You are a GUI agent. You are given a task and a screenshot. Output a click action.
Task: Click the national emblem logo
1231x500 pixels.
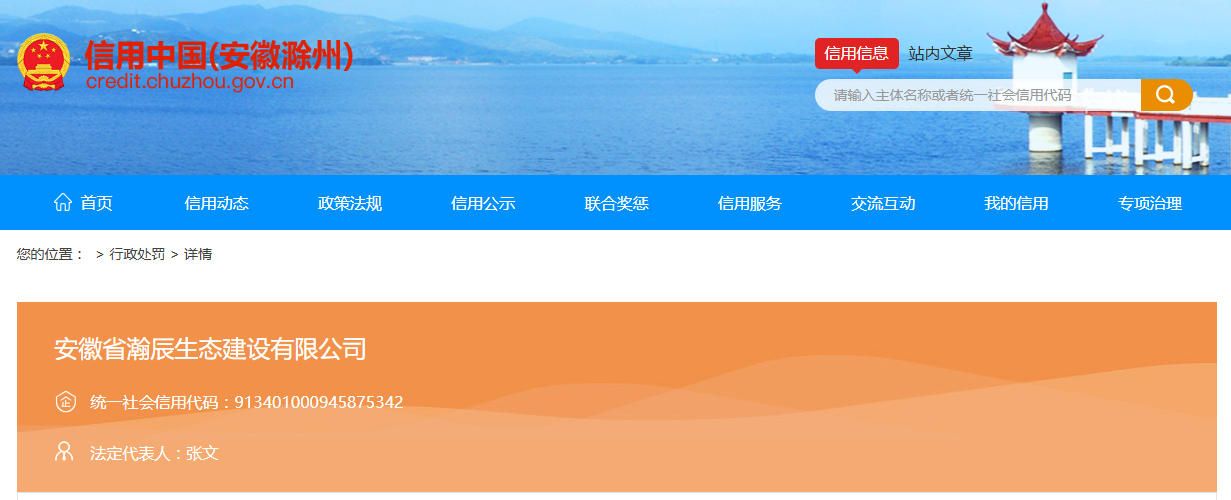pos(45,63)
